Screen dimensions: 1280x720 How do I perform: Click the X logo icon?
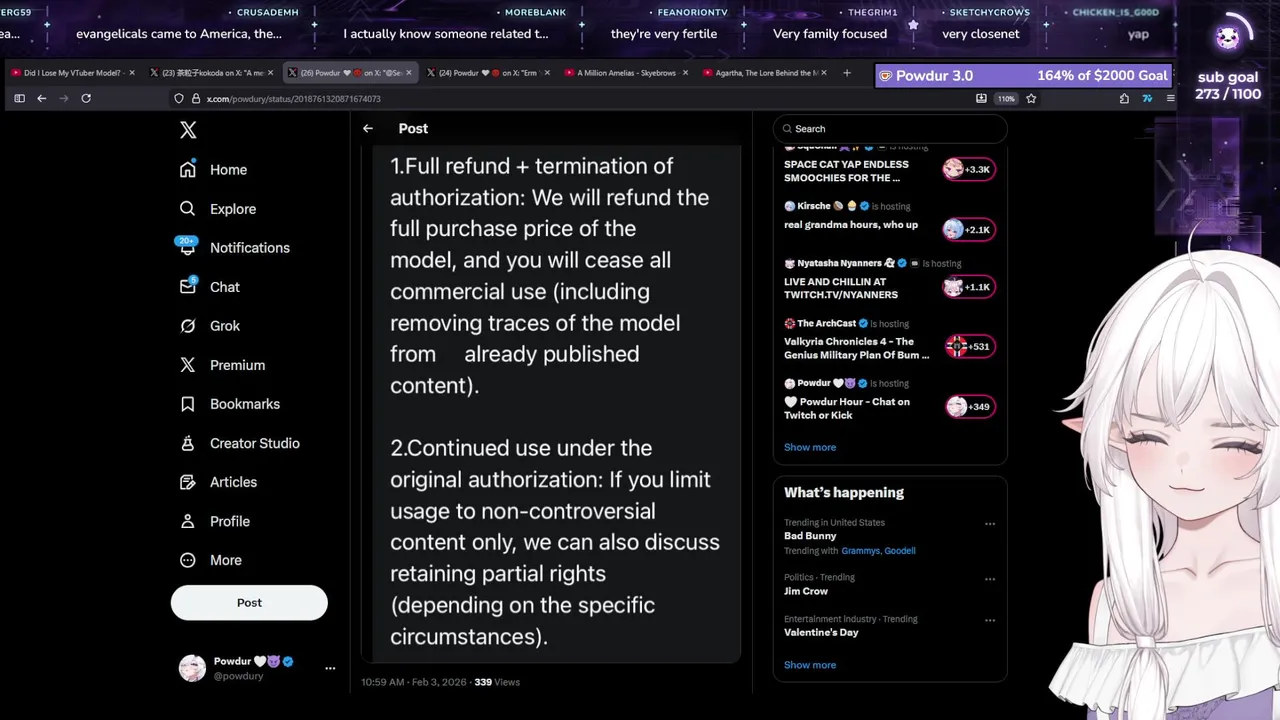coord(188,130)
